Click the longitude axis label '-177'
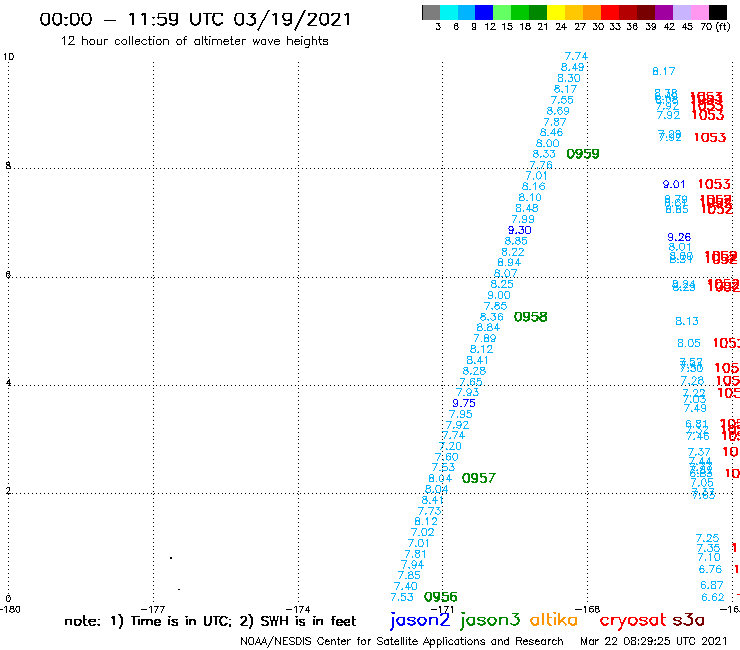Viewport: 740px width, 650px height. pyautogui.click(x=153, y=609)
